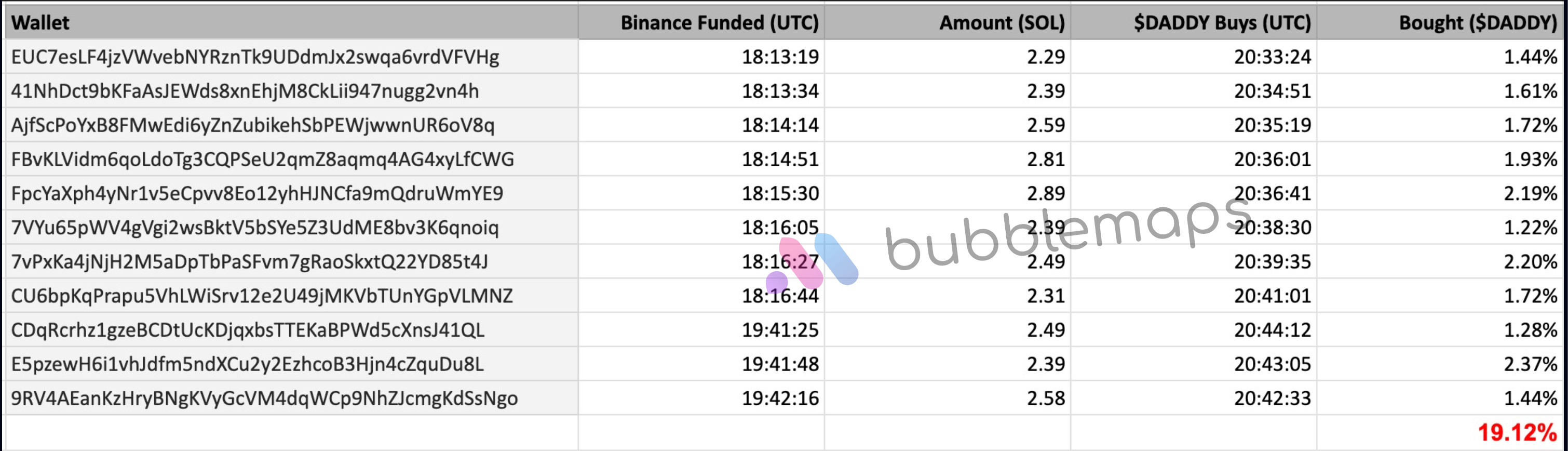Click wallet address starting 9RV4AEanKzHry

[264, 398]
